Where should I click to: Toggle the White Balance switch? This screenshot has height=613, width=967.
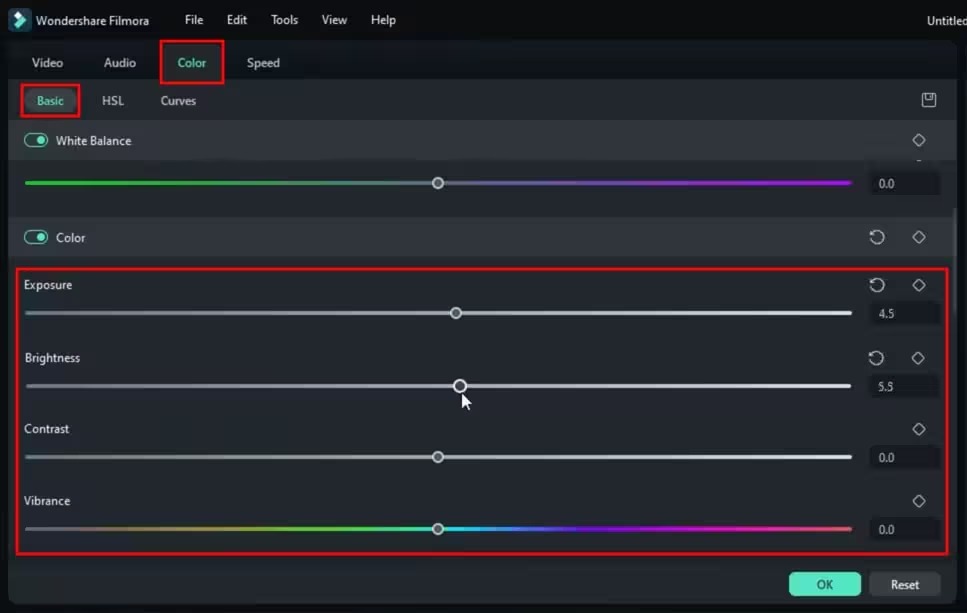click(x=36, y=141)
